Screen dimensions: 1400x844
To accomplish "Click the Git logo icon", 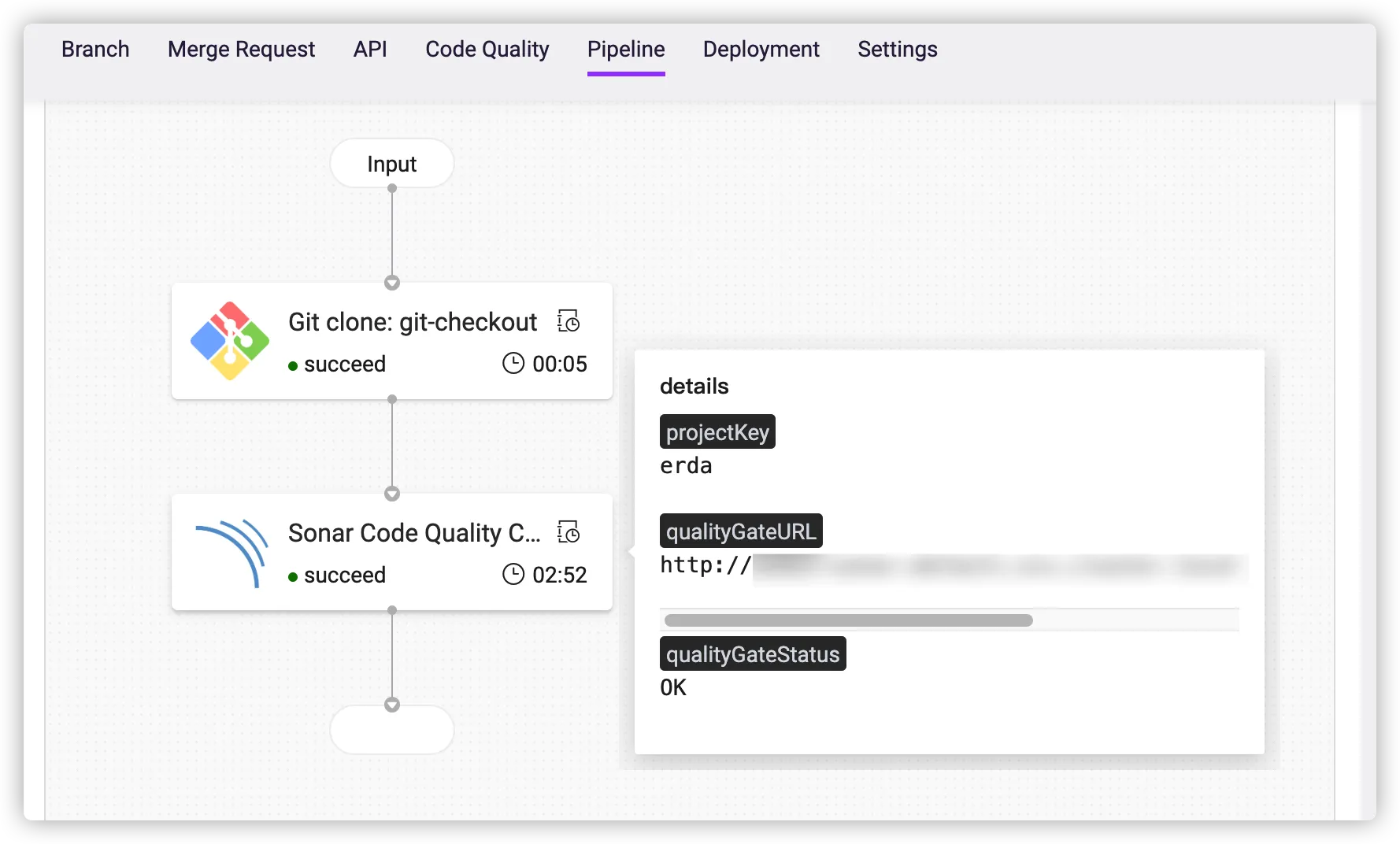I will (230, 341).
